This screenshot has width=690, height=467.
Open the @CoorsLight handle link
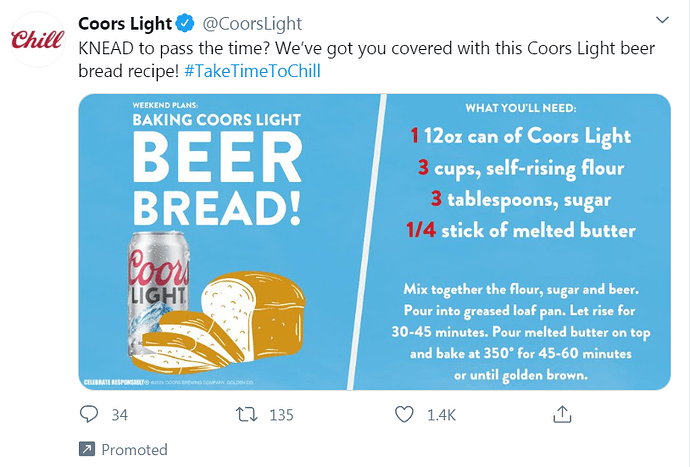point(252,23)
